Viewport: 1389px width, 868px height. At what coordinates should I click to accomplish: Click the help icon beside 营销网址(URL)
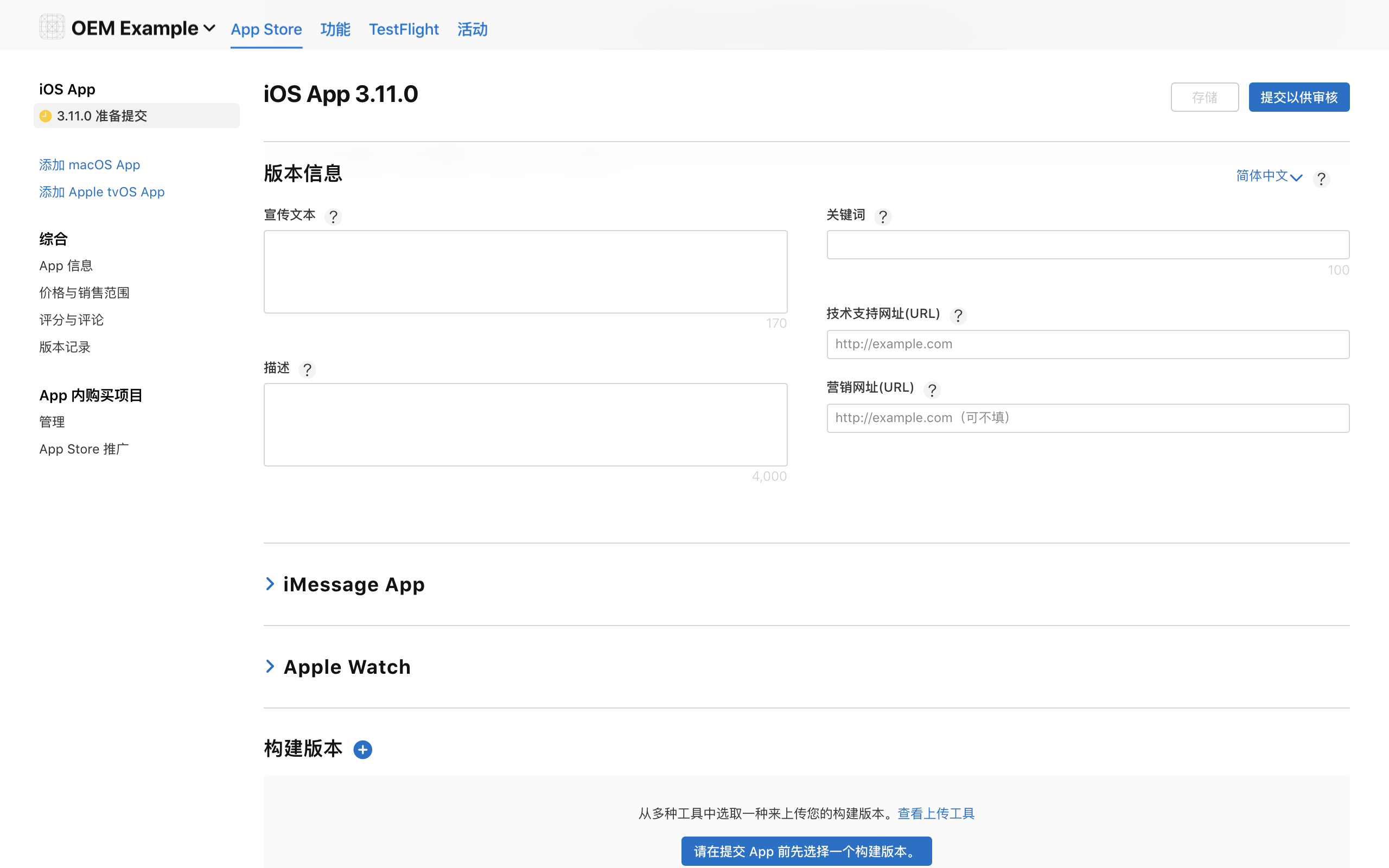click(x=932, y=390)
